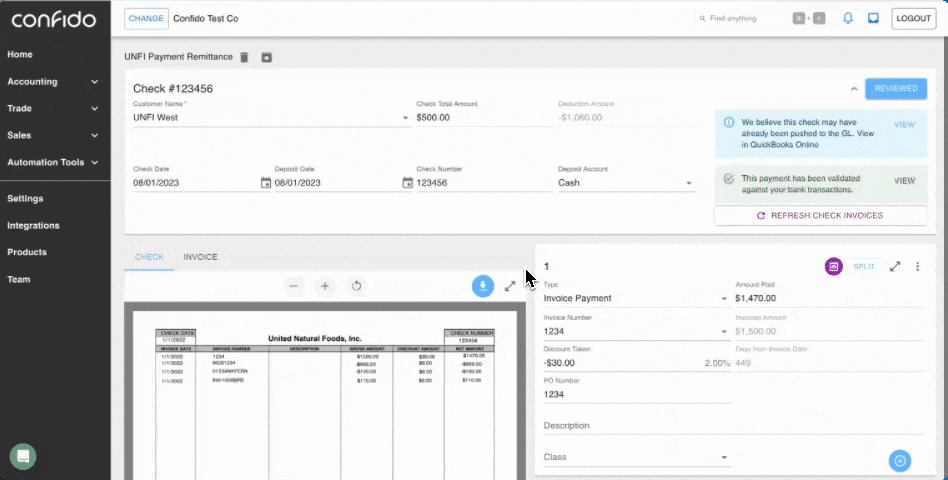The image size is (948, 480).
Task: Open the Deposit Date calendar picker
Action: pyautogui.click(x=407, y=183)
